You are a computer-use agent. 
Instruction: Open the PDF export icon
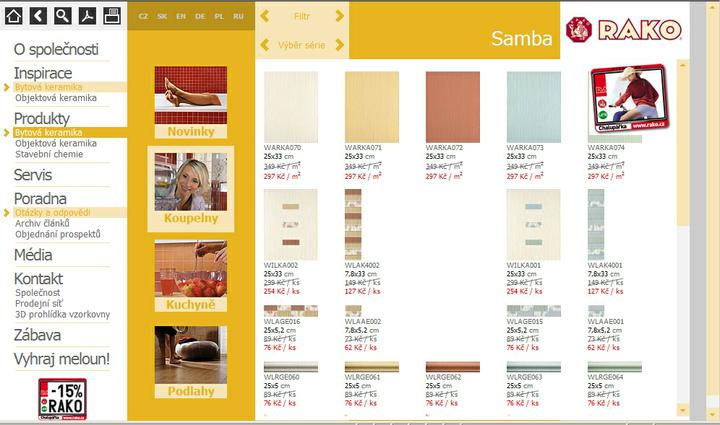(87, 16)
